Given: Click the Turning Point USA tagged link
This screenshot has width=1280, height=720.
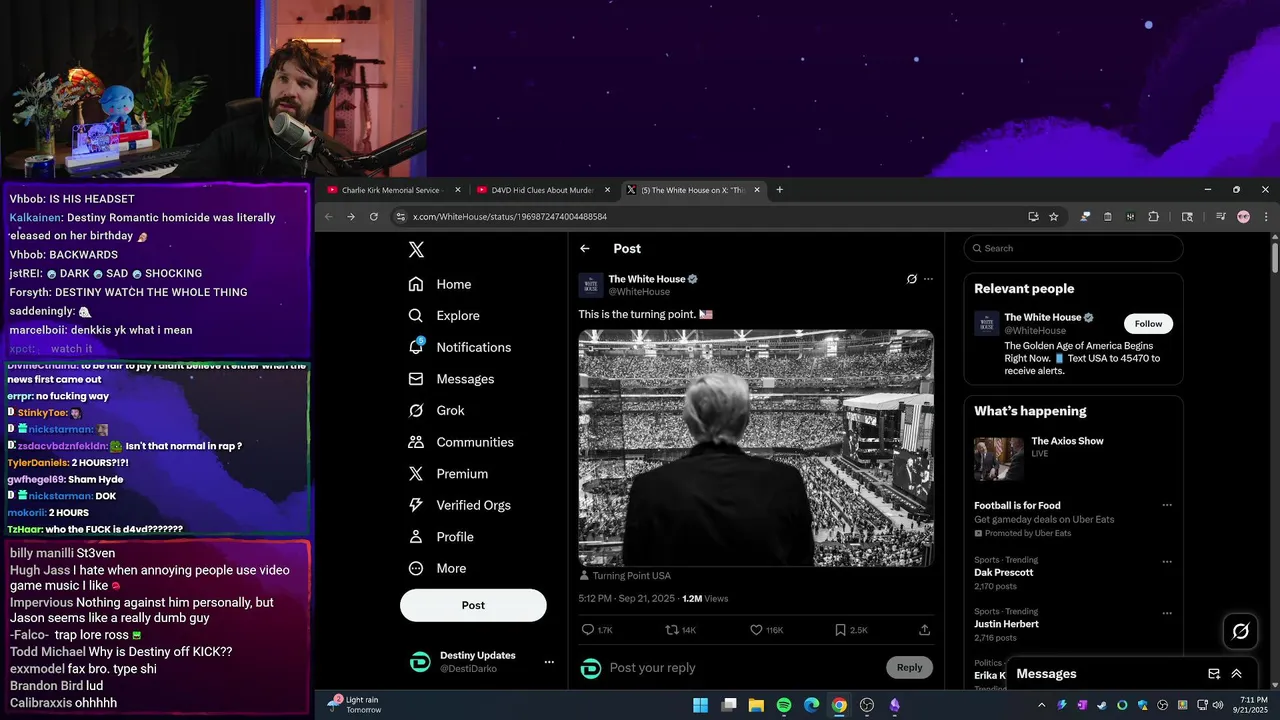Looking at the screenshot, I should tap(631, 576).
